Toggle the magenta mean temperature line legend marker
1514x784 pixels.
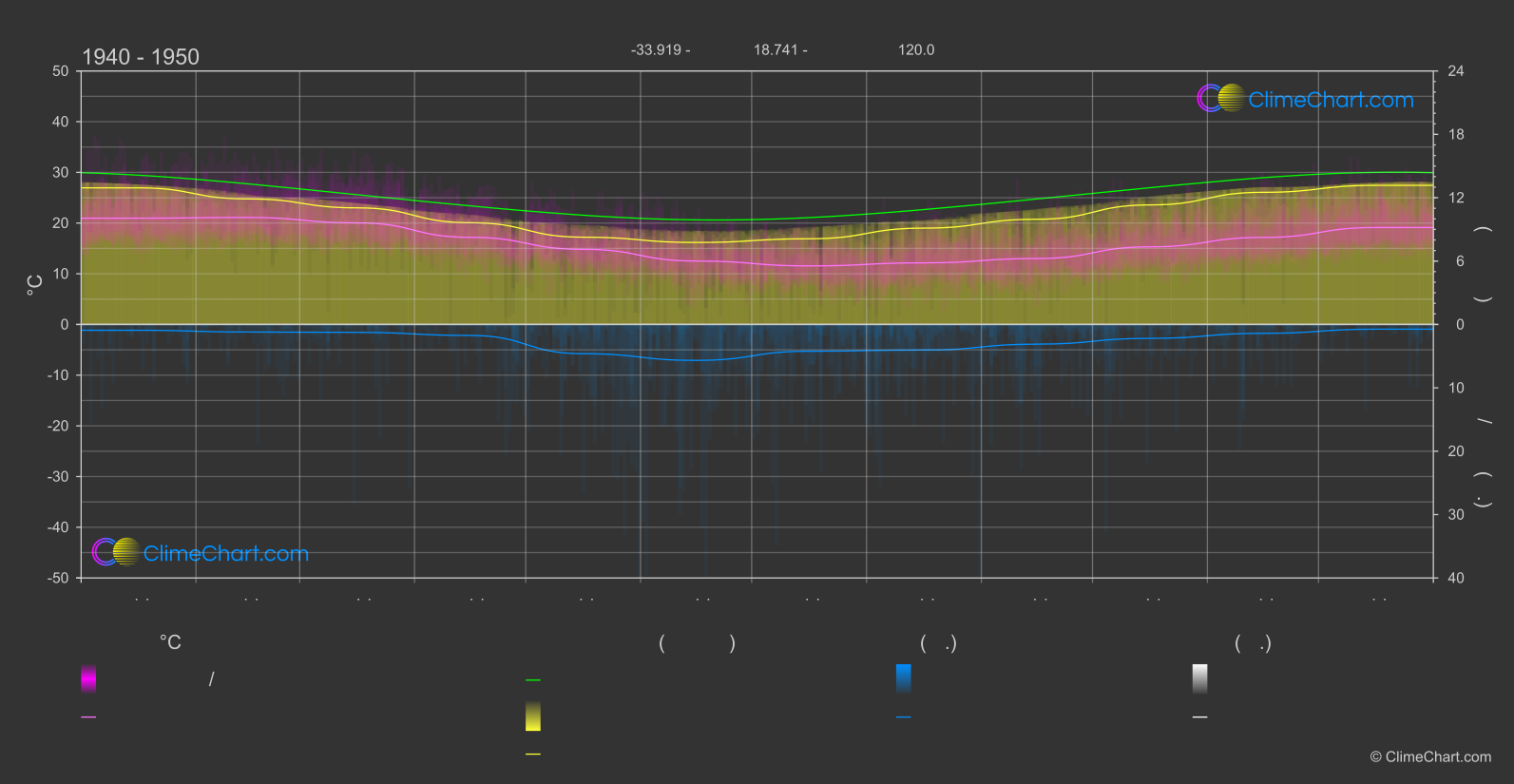tap(88, 717)
